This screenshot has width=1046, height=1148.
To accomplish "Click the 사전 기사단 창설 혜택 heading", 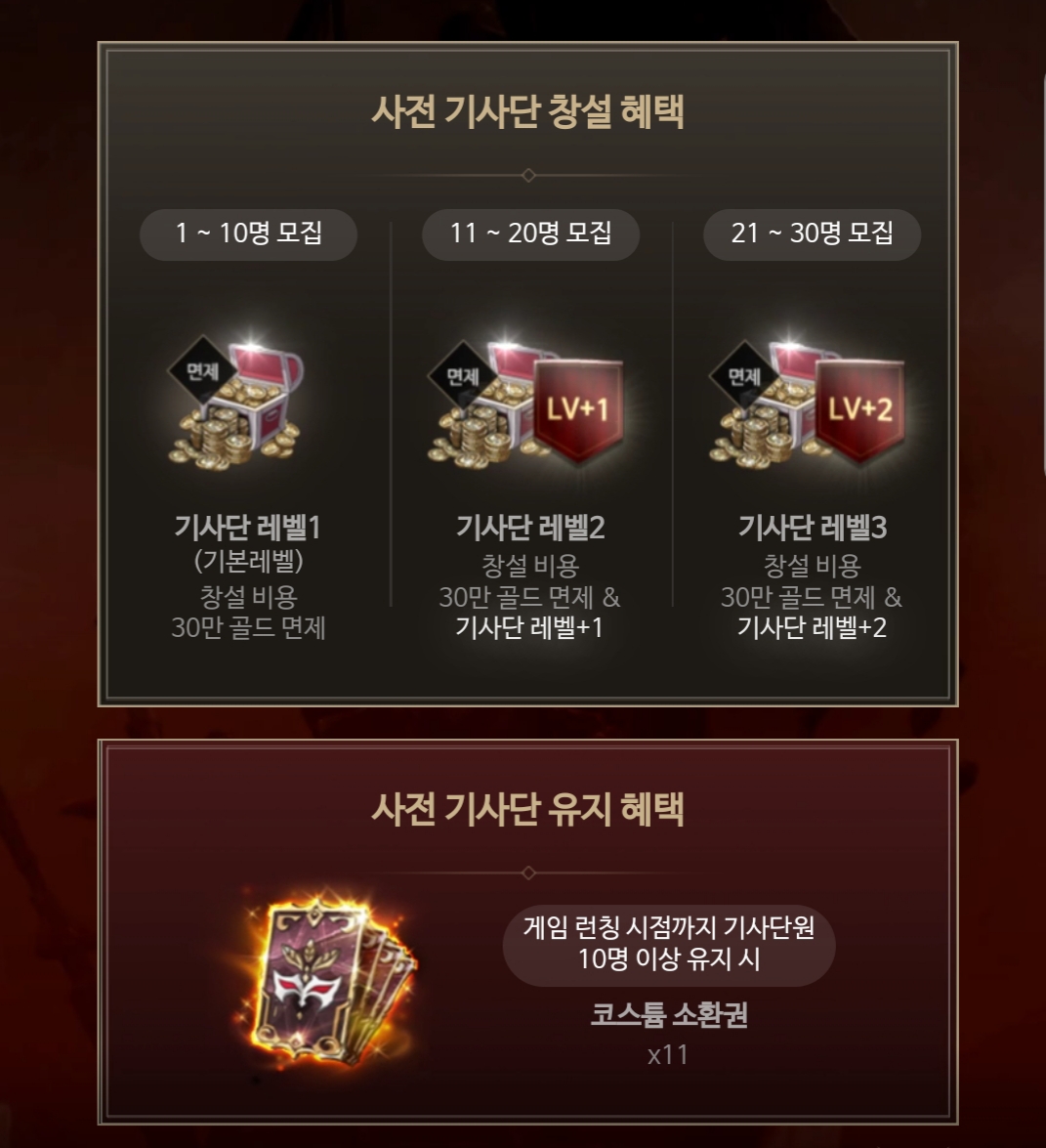I will pyautogui.click(x=527, y=112).
